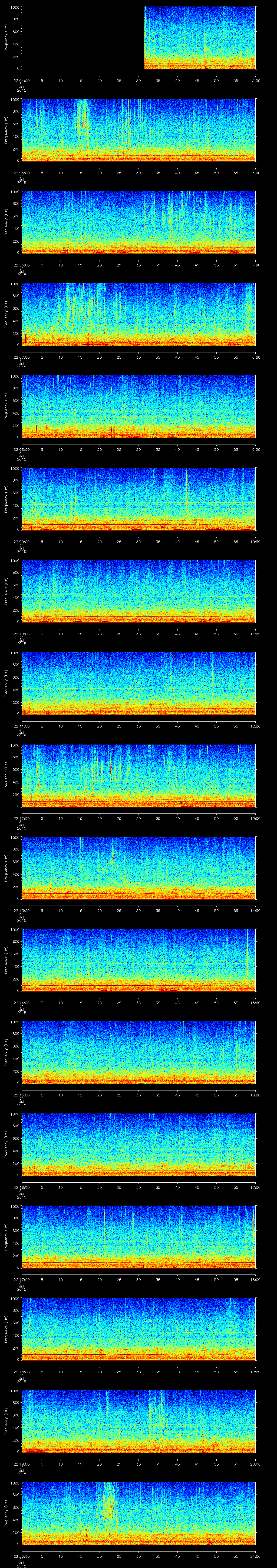
Task: Click the '22:19:00' start time label
Action: [x=21, y=1463]
